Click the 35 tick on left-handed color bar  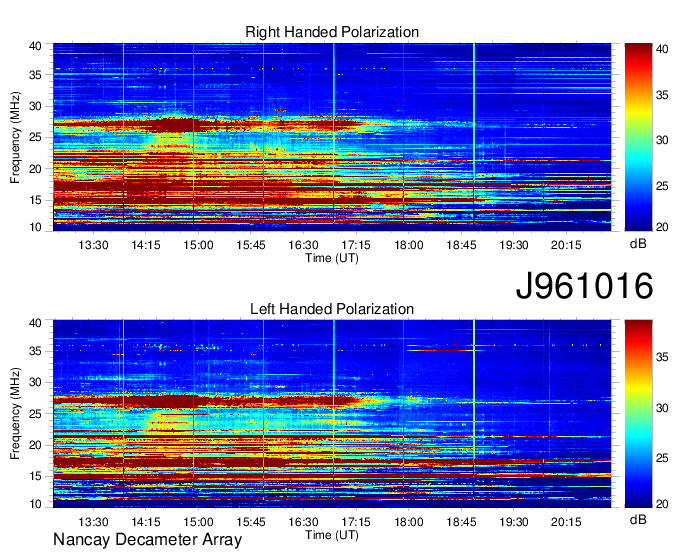(x=662, y=357)
